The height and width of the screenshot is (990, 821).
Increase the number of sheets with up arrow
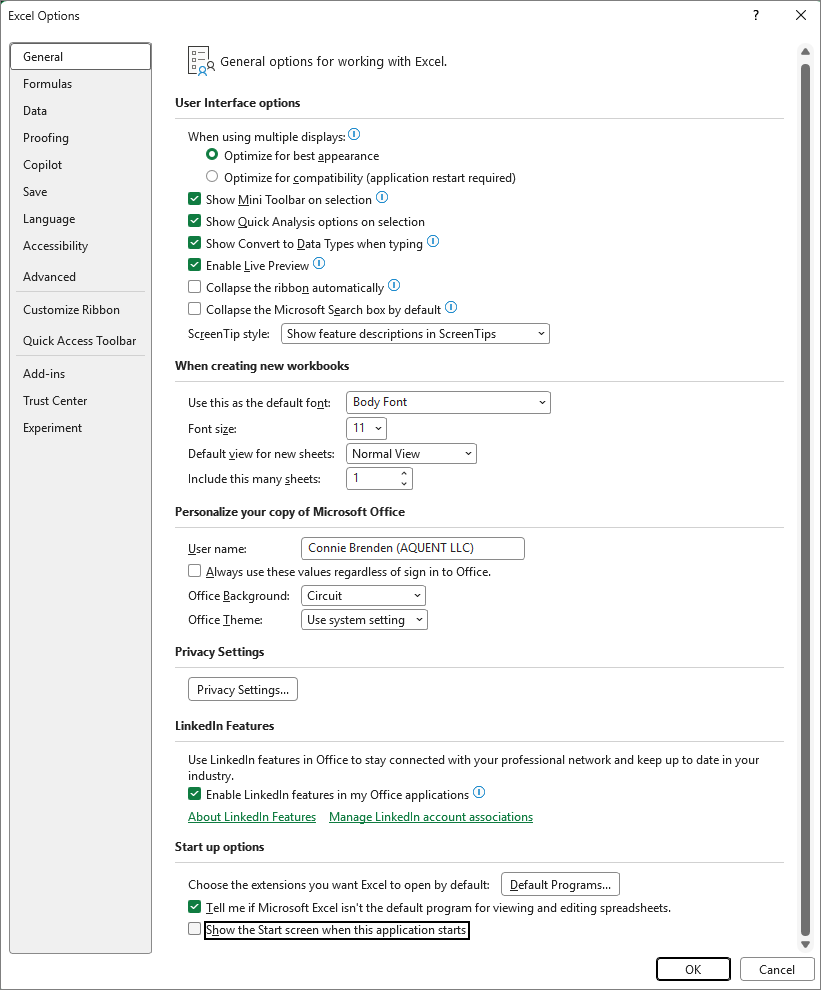(x=404, y=473)
